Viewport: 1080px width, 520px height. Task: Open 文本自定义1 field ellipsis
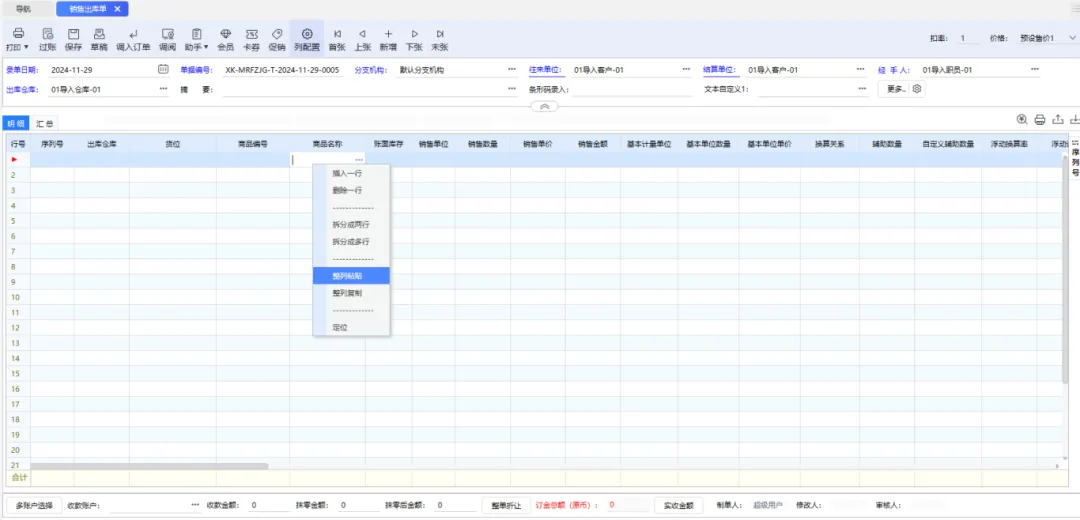coord(862,89)
